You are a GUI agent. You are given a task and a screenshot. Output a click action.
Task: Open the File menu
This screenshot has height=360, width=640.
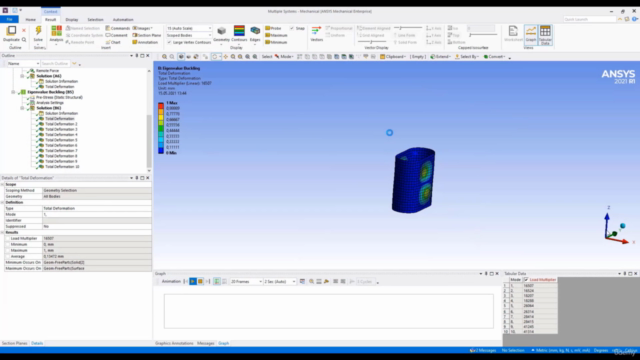click(x=9, y=19)
